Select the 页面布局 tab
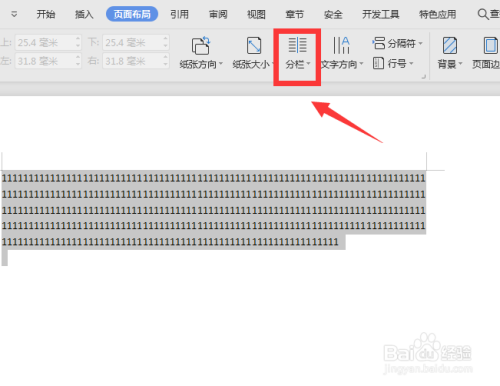500x386 pixels. point(132,14)
